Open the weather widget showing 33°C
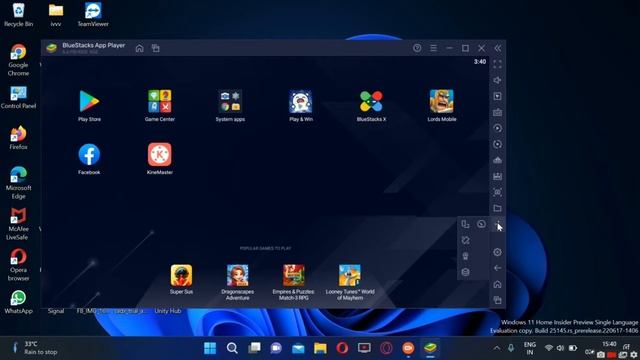This screenshot has width=640, height=360. tap(35, 348)
